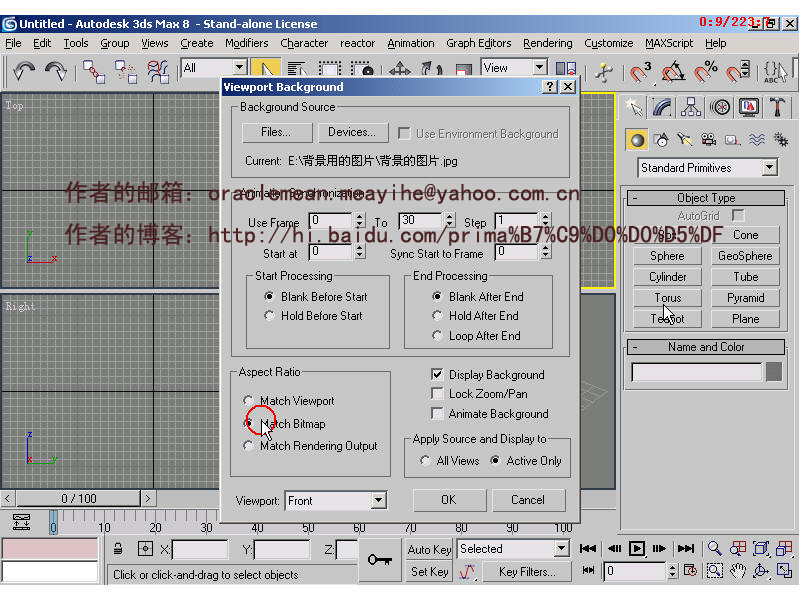
Task: Toggle the selection lock padlock icon
Action: [118, 549]
